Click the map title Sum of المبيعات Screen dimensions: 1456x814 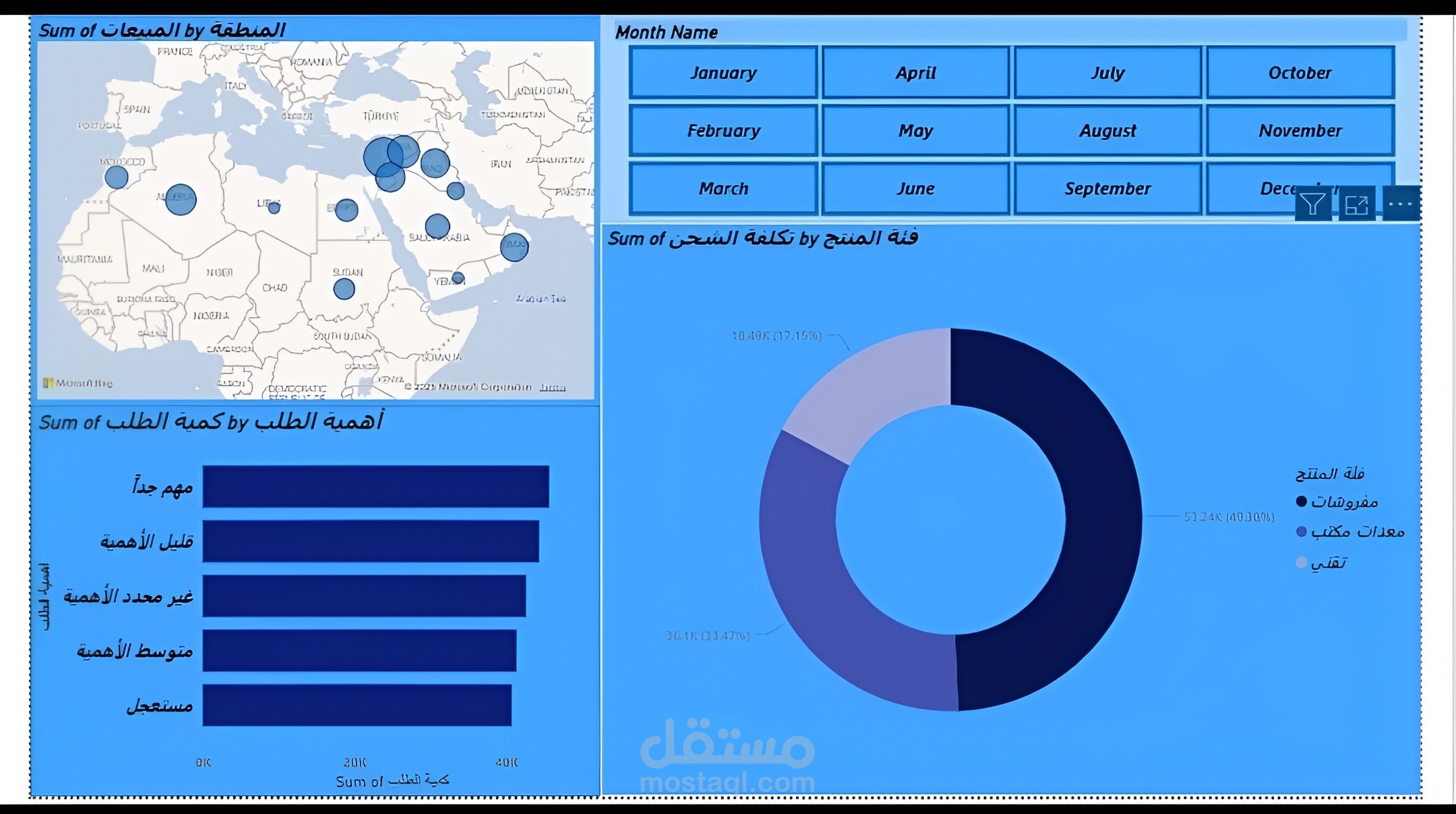click(162, 30)
